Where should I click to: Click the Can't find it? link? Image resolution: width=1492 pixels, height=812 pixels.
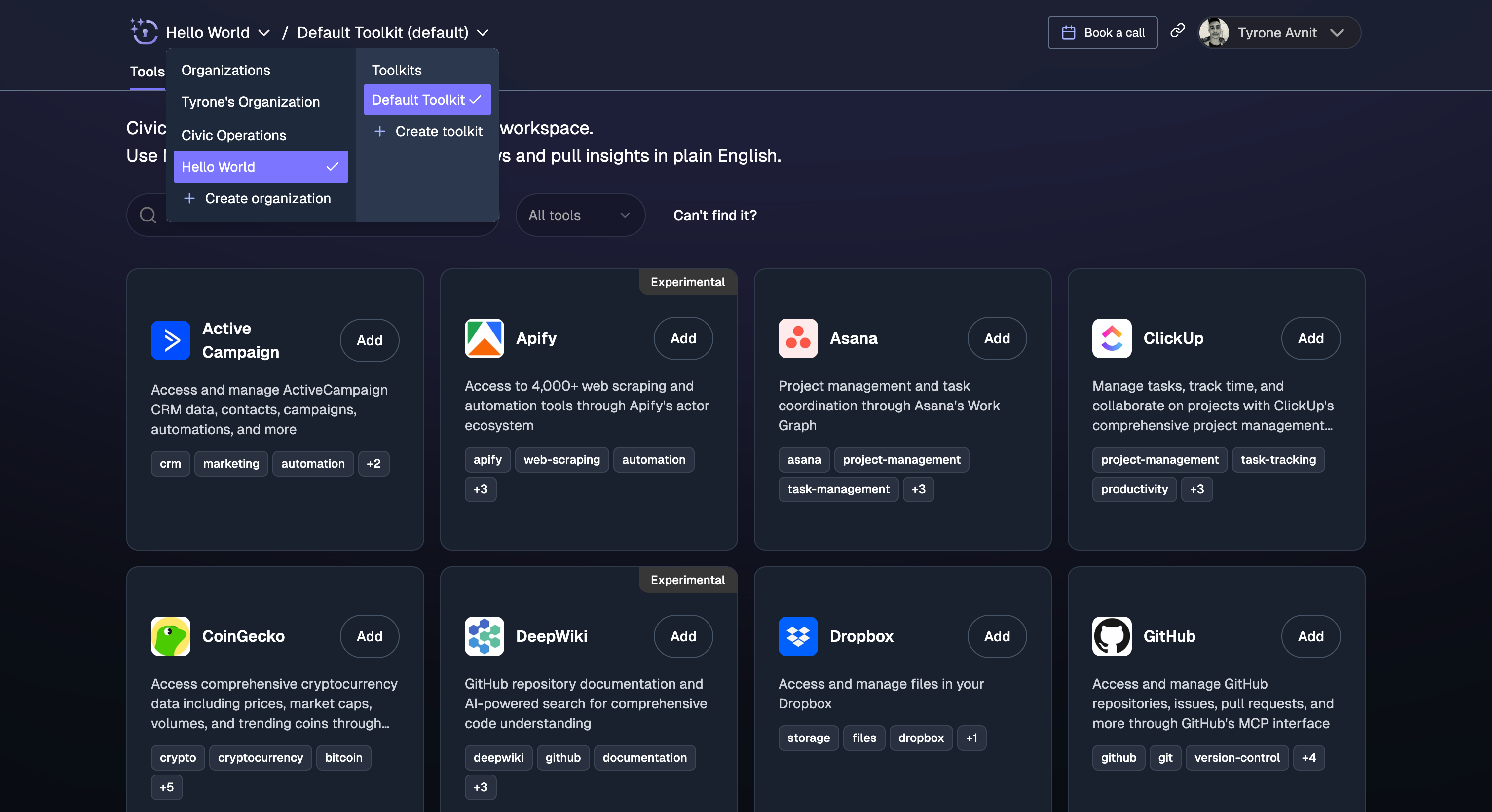pyautogui.click(x=714, y=215)
